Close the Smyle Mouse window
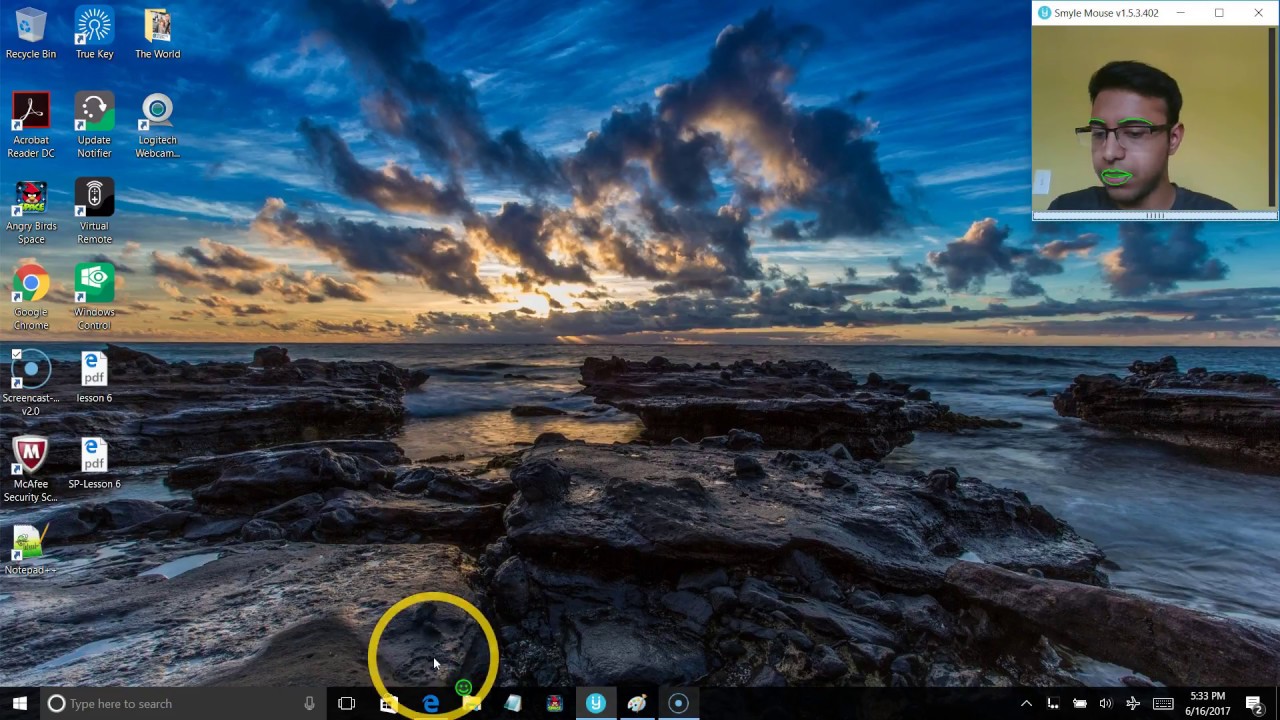Screen dimensions: 1280x720 1258,13
